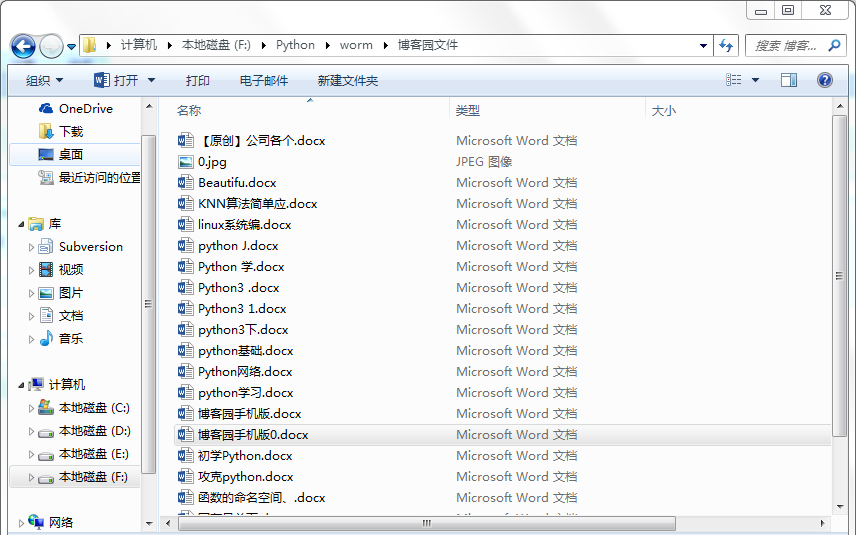
Task: Click the 本地磁盘 (D:) drive icon
Action: pyautogui.click(x=46, y=432)
